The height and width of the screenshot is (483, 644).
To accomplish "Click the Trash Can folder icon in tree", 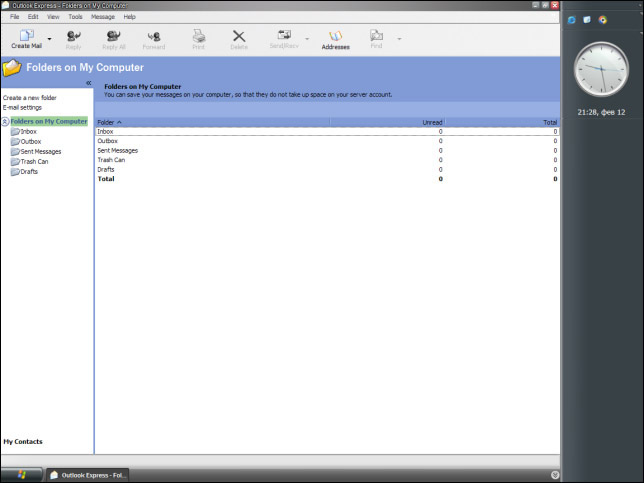I will coord(15,161).
